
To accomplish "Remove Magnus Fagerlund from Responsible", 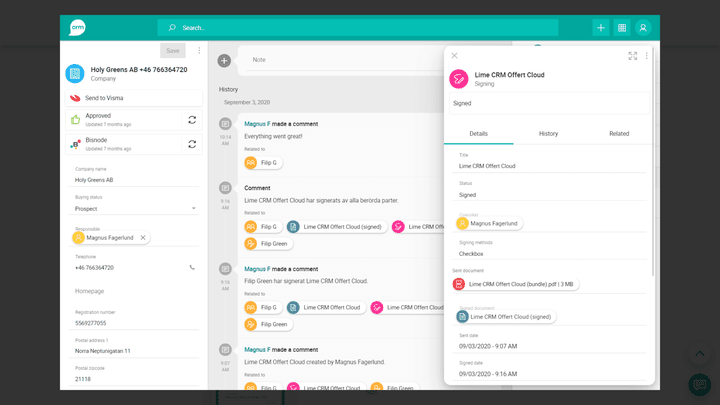I will click(x=143, y=237).
